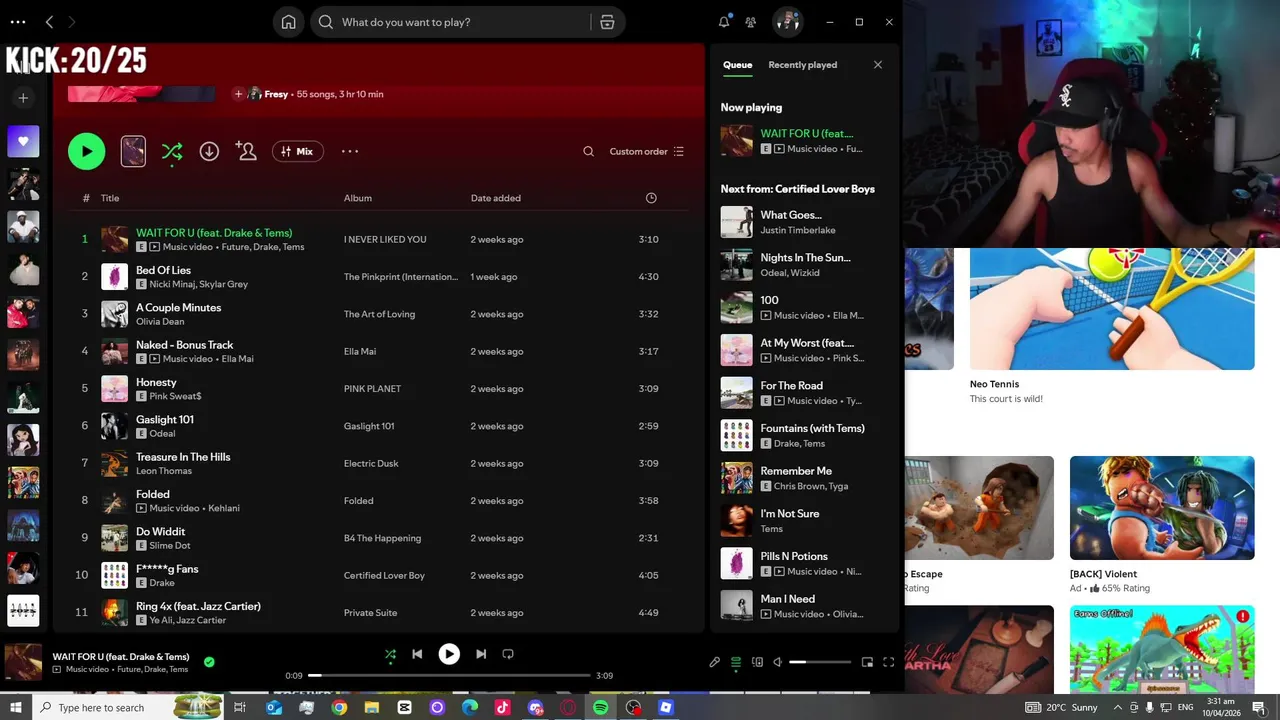Go back with the left arrow
Viewport: 1280px width, 720px height.
click(49, 22)
